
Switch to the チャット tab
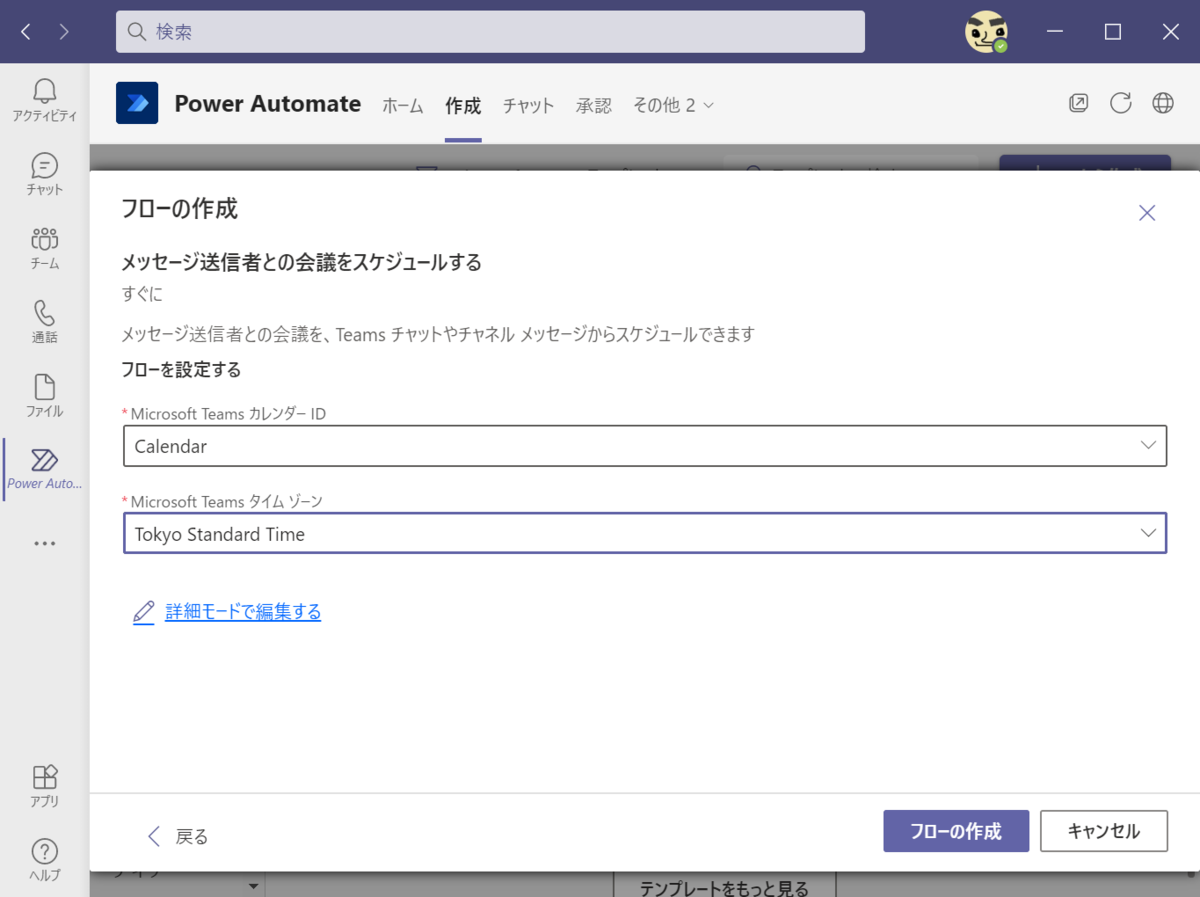528,105
